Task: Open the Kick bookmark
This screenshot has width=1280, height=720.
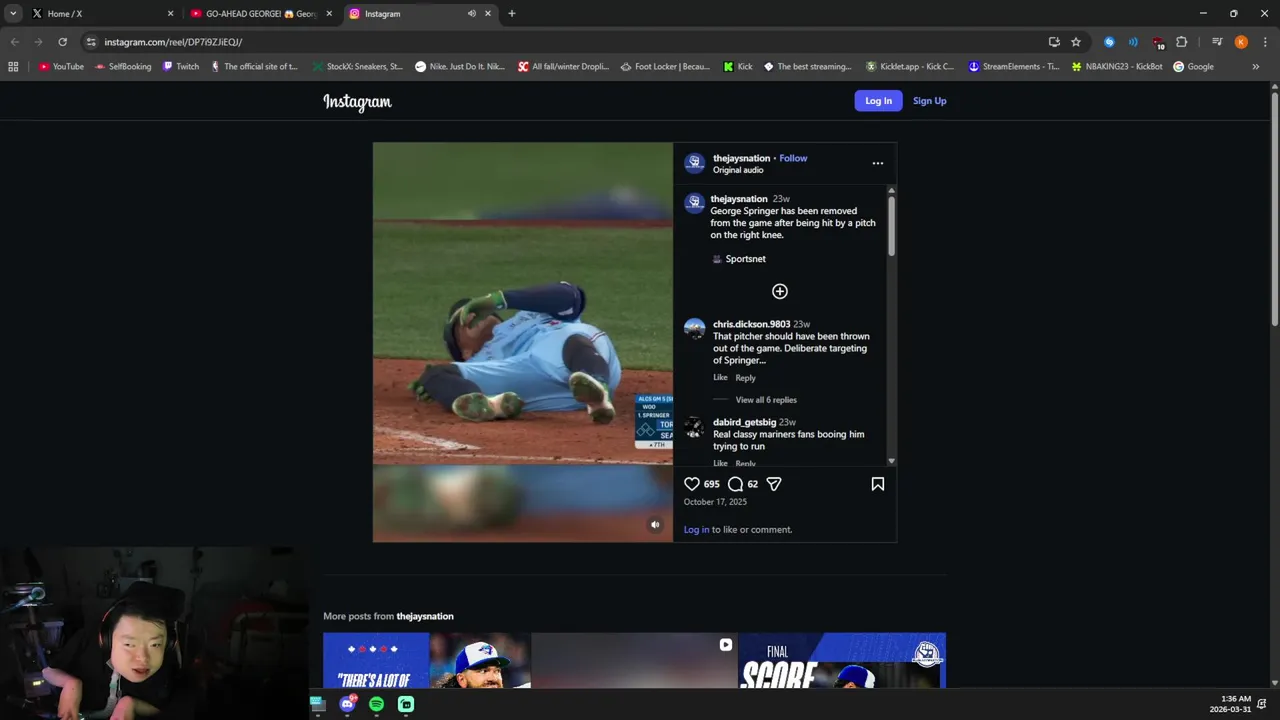Action: pos(738,67)
